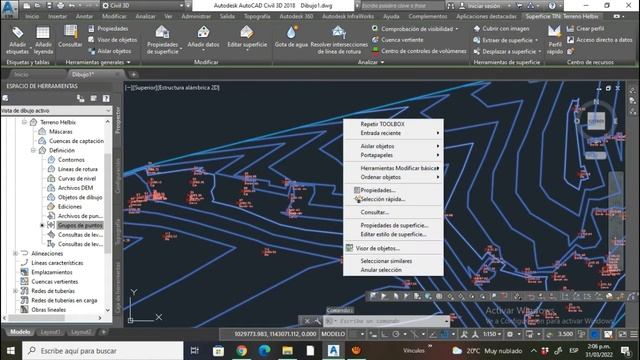Click the Visor de objetos ribbon button
The width and height of the screenshot is (640, 360).
pyautogui.click(x=113, y=40)
